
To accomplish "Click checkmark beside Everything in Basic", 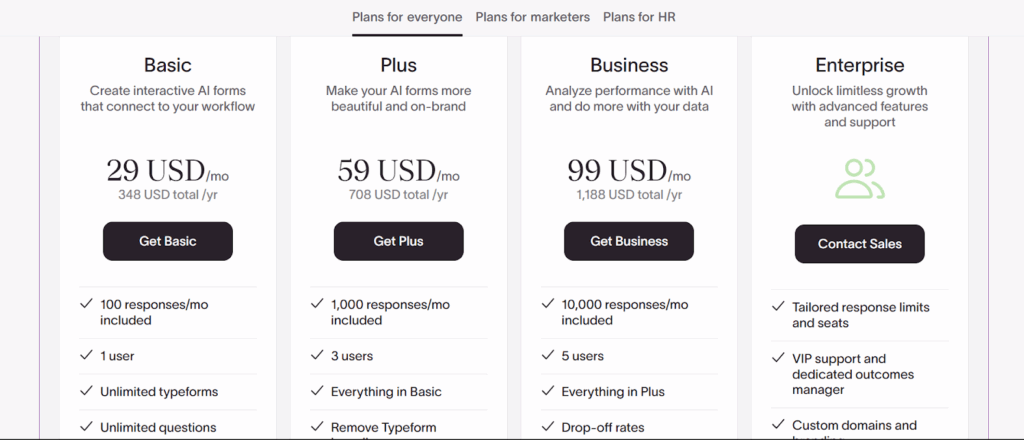I will coord(317,391).
